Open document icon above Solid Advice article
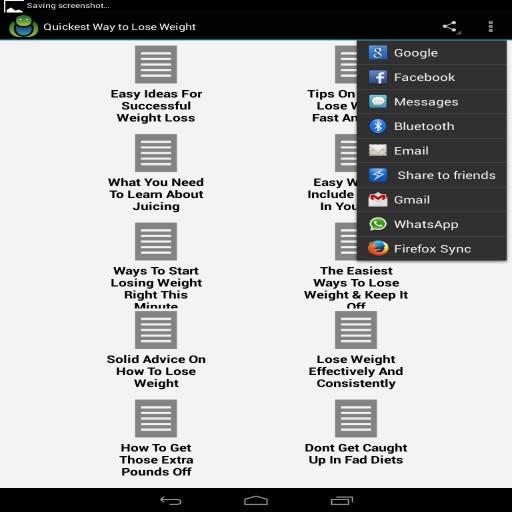 (x=156, y=330)
